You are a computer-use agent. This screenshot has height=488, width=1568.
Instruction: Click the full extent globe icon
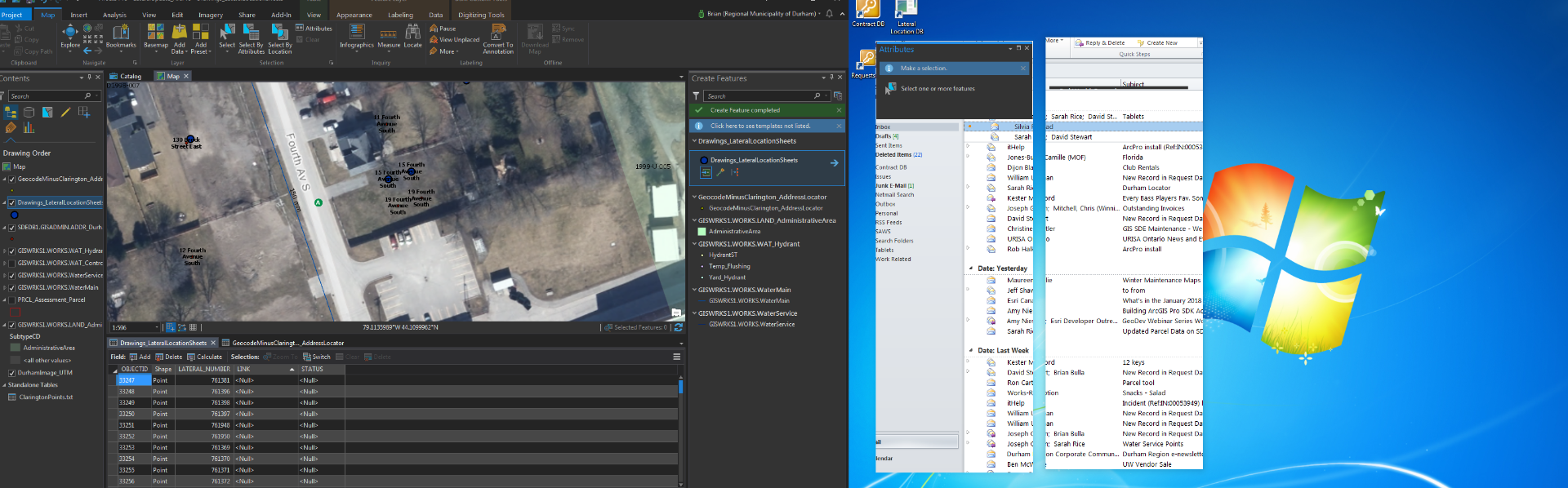(x=87, y=29)
